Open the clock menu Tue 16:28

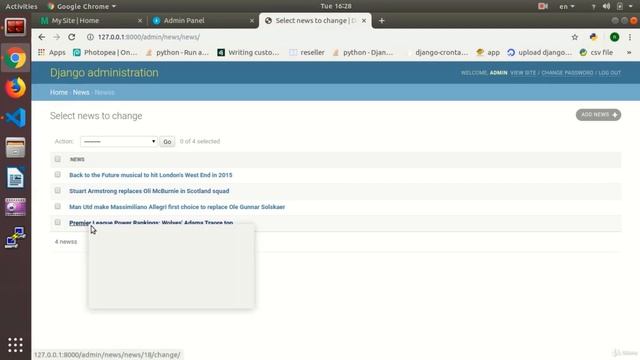click(x=336, y=6)
